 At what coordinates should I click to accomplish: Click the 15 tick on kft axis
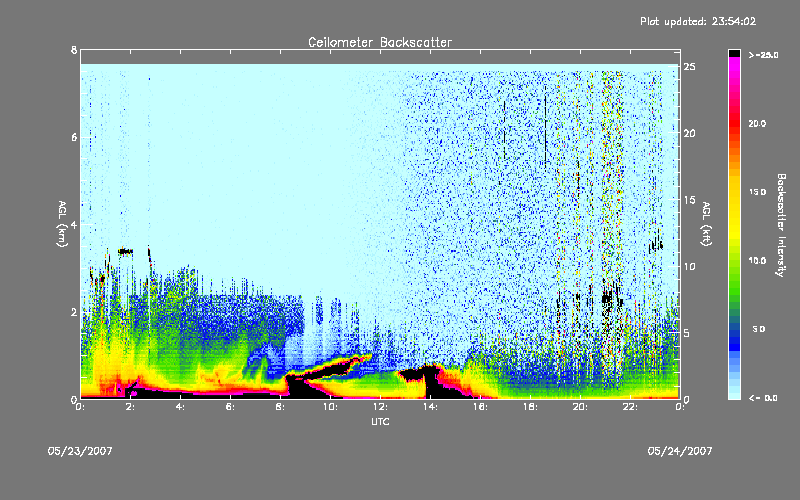tap(690, 200)
